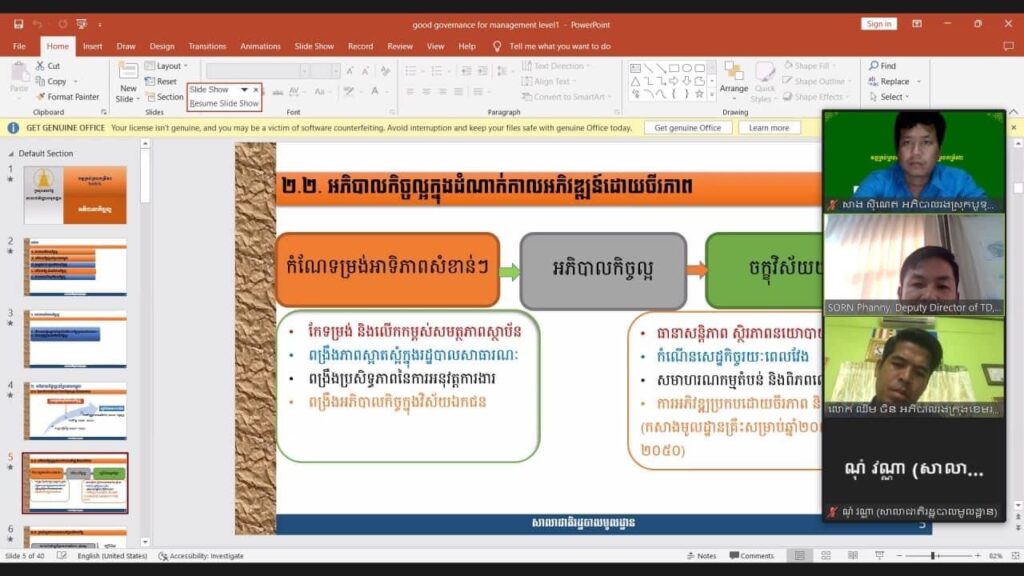Viewport: 1024px width, 576px height.
Task: Click the Save icon in the quick access toolbar
Action: (x=18, y=24)
